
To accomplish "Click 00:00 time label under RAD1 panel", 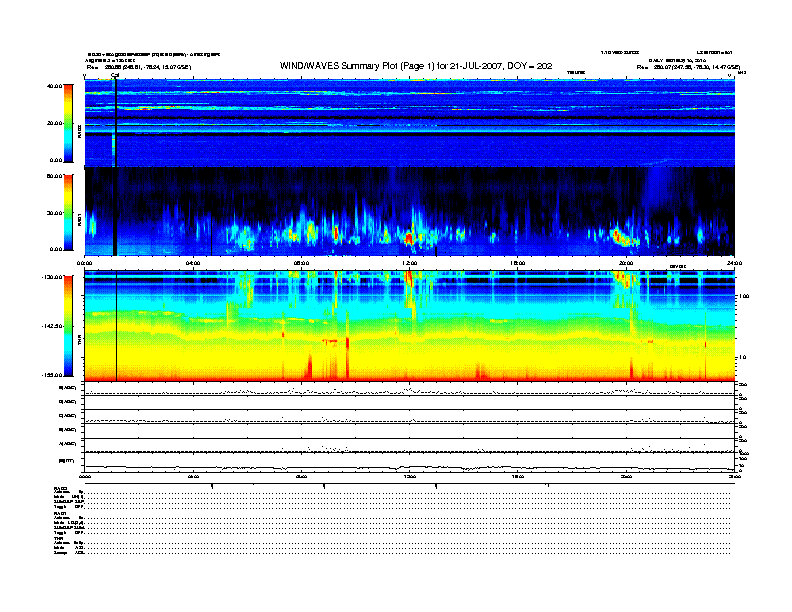I will click(84, 263).
